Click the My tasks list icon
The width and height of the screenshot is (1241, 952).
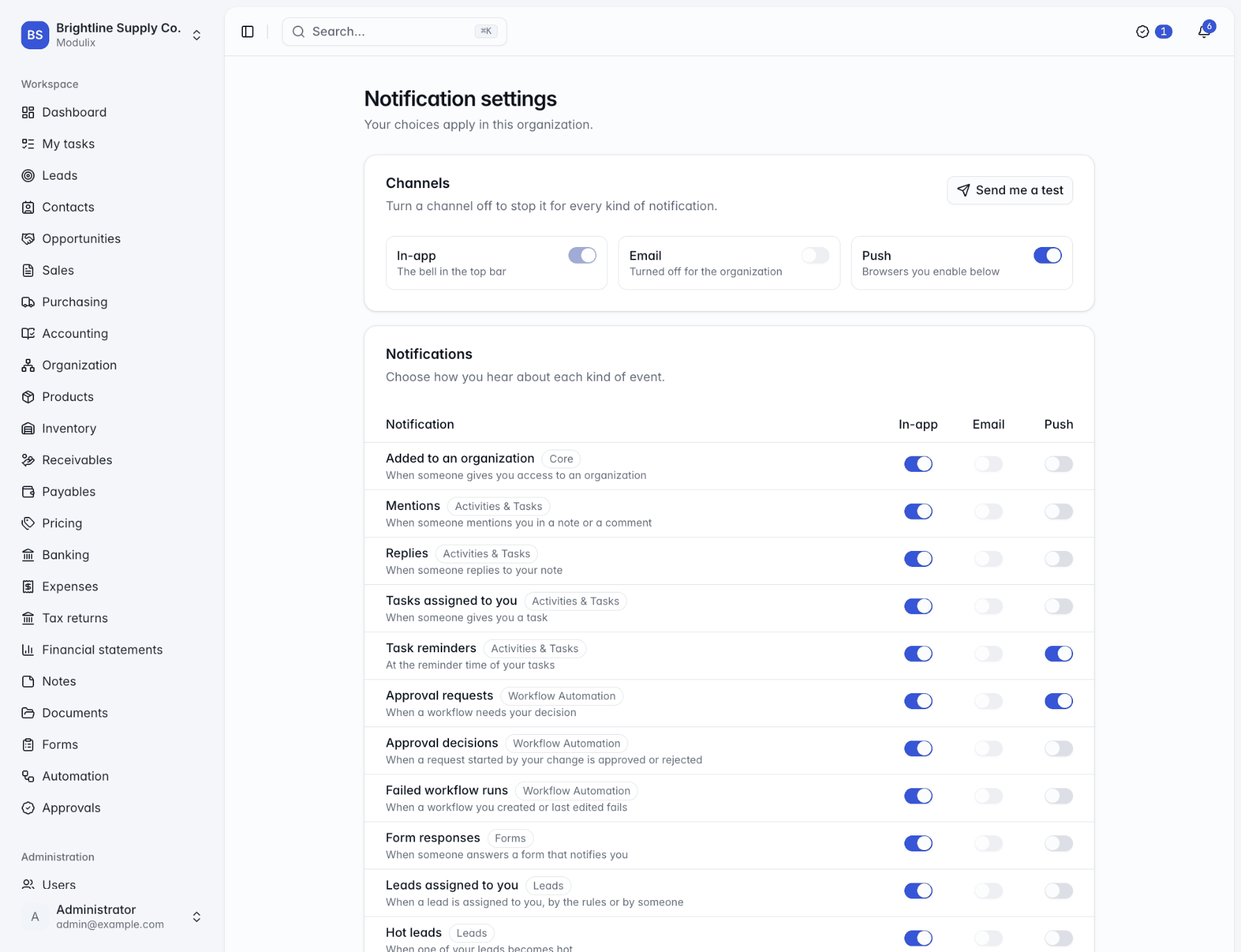(28, 144)
